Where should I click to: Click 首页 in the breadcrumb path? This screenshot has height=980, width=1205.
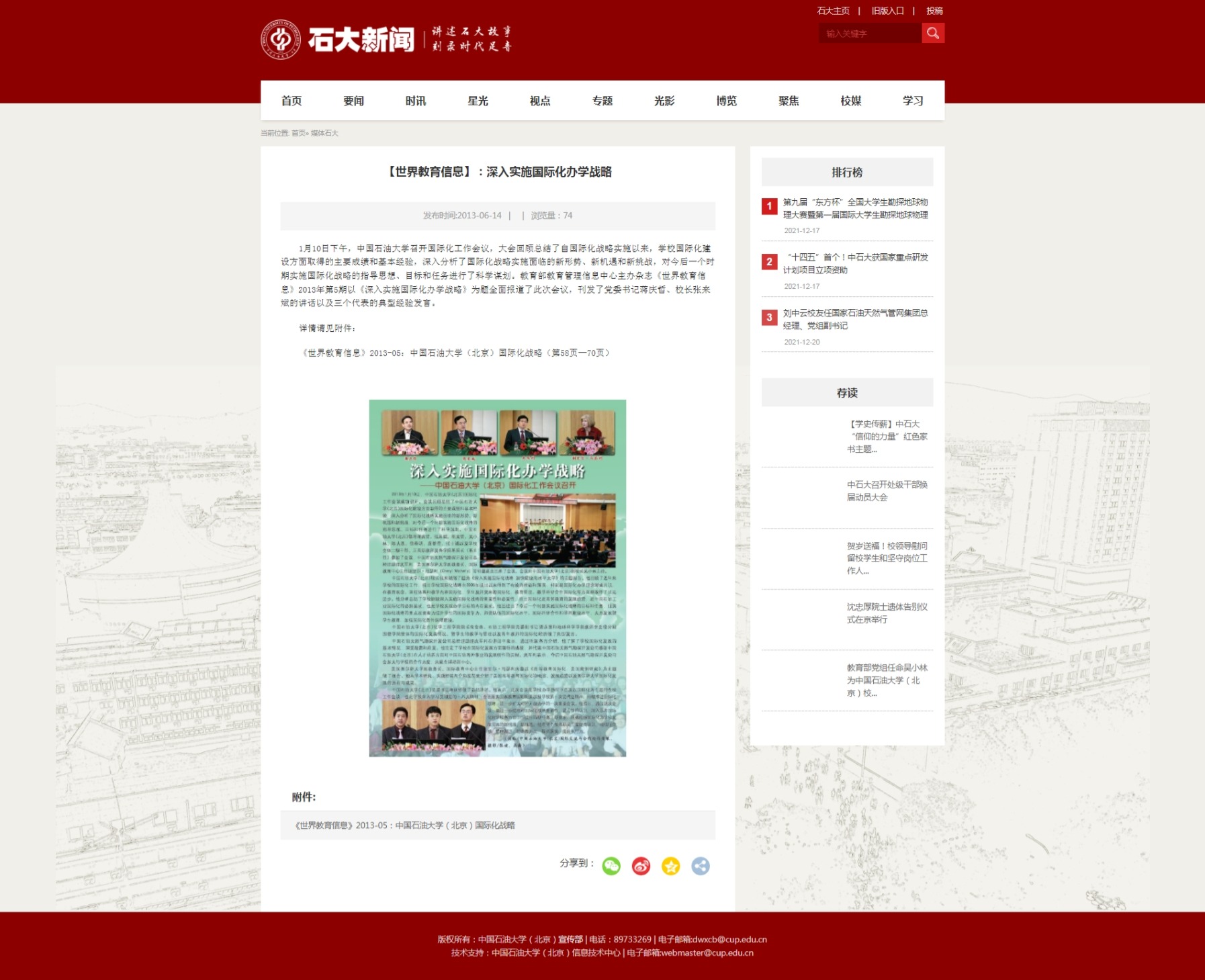pyautogui.click(x=298, y=133)
